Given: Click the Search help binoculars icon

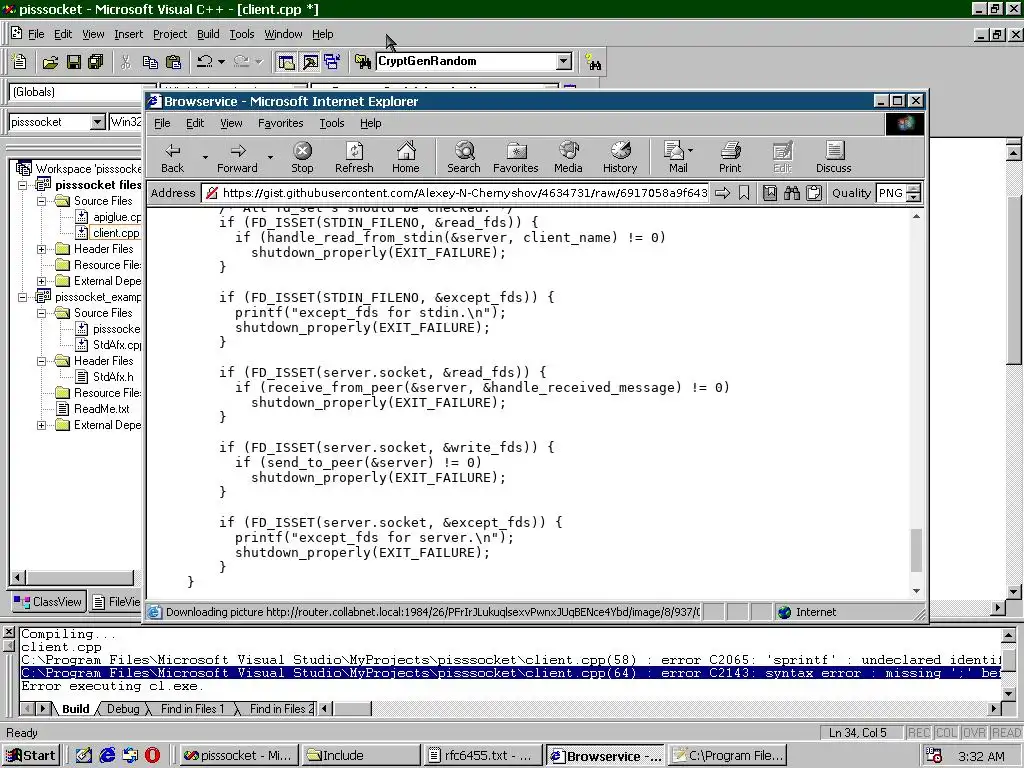Looking at the screenshot, I should 593,62.
